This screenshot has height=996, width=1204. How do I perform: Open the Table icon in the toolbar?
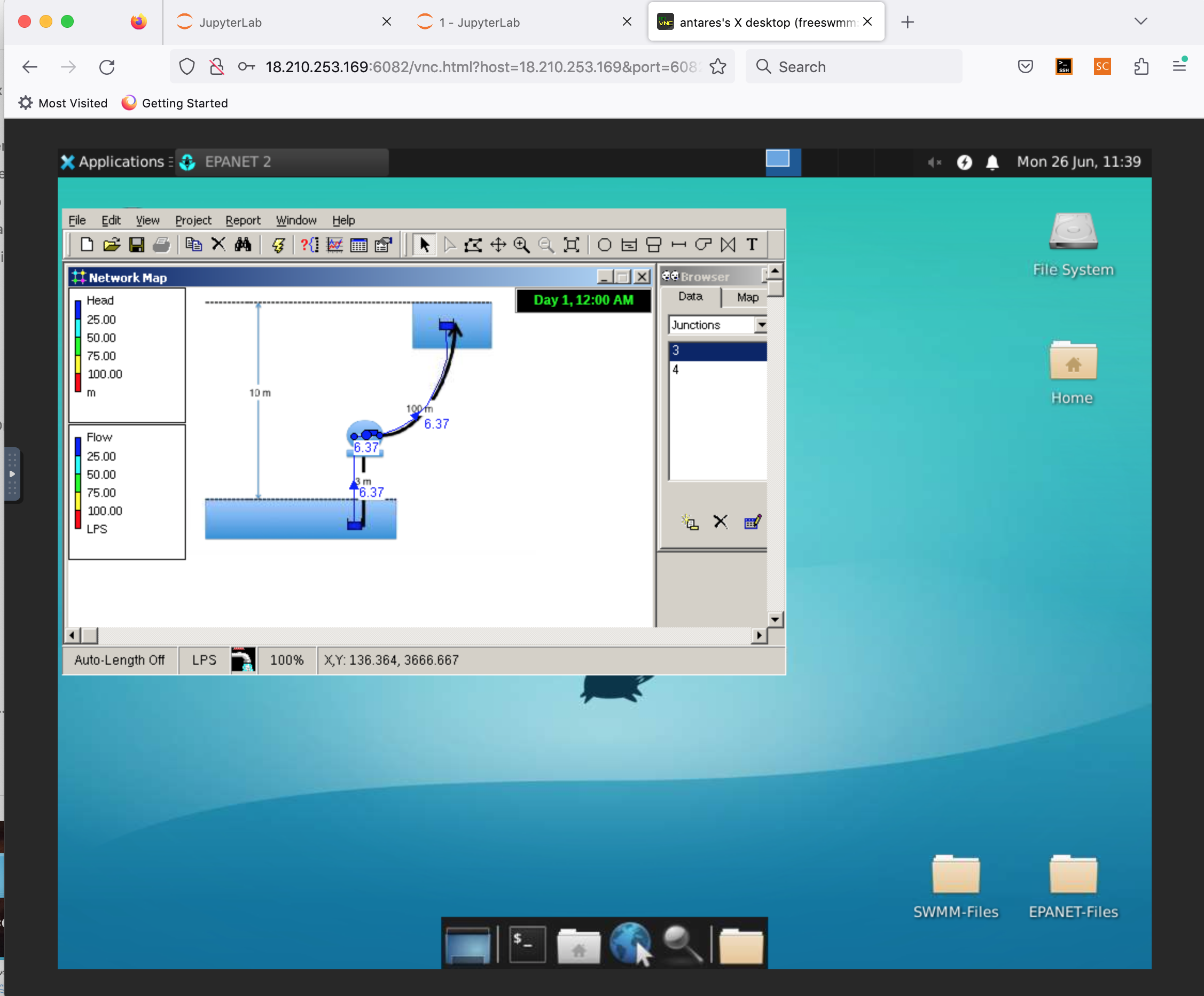[359, 245]
